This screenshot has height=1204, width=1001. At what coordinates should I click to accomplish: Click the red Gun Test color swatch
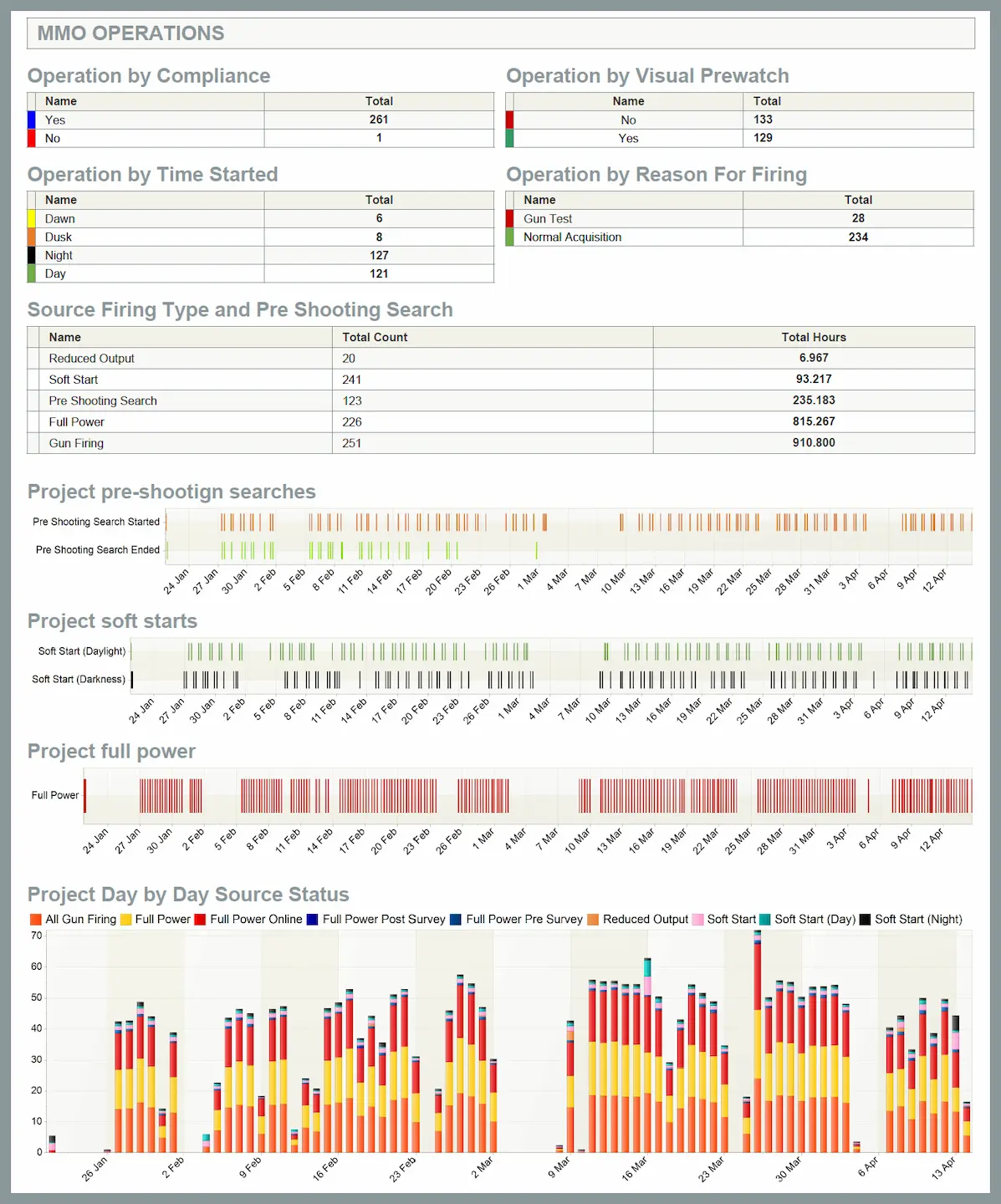pos(510,218)
